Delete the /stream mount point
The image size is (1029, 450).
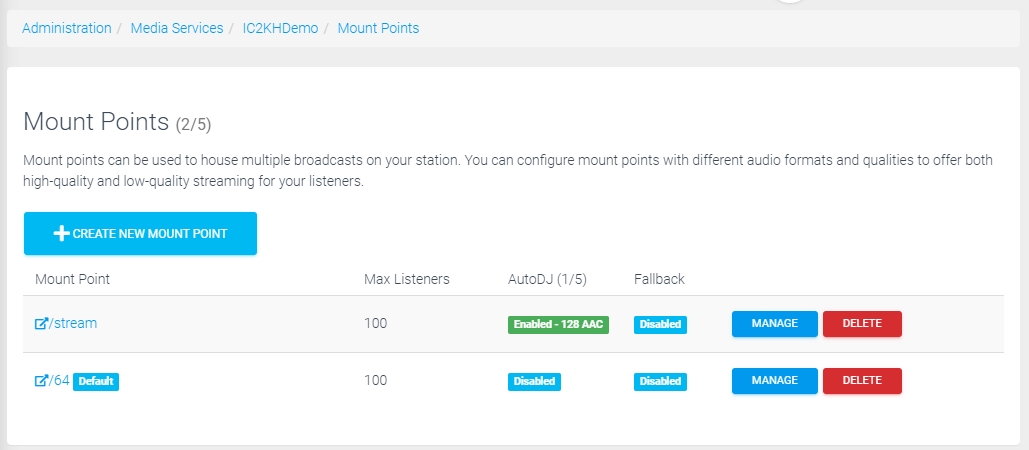tap(862, 324)
